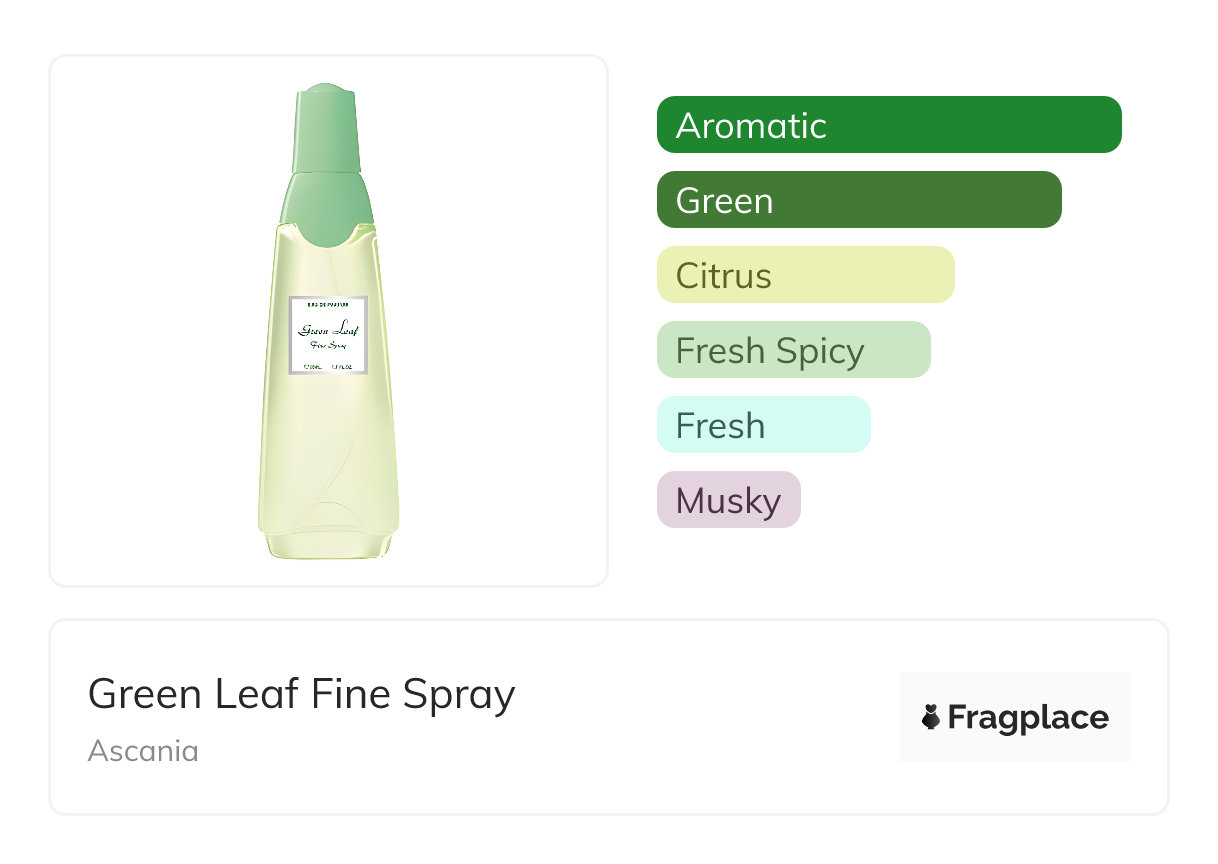Click the Fine Spray script on bottle label
Image resolution: width=1218 pixels, height=864 pixels.
pos(328,345)
